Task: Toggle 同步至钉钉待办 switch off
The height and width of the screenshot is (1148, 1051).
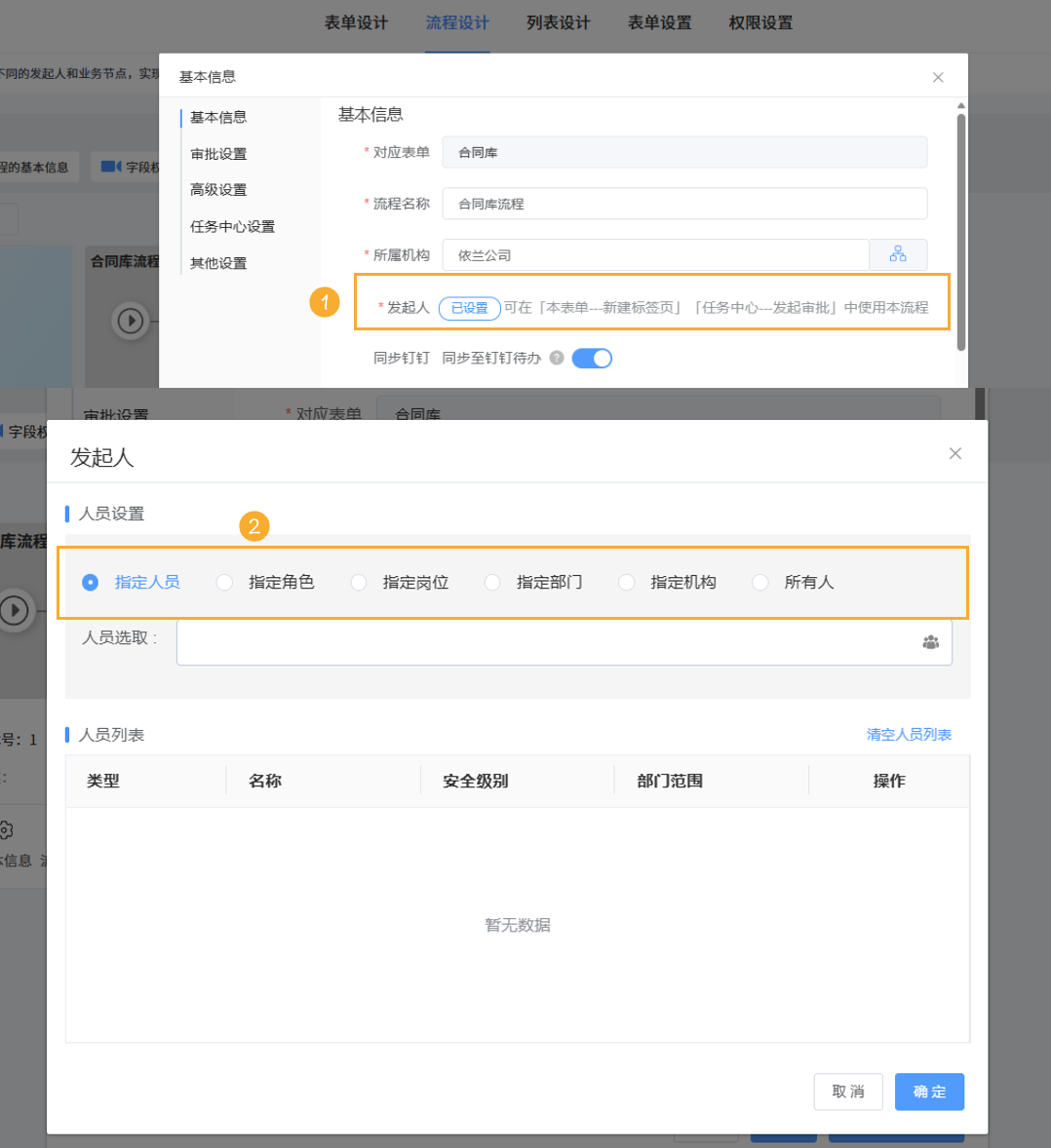Action: click(592, 358)
